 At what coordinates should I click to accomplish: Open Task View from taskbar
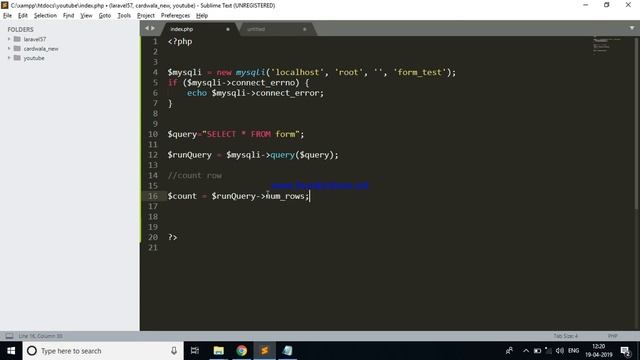coord(195,351)
